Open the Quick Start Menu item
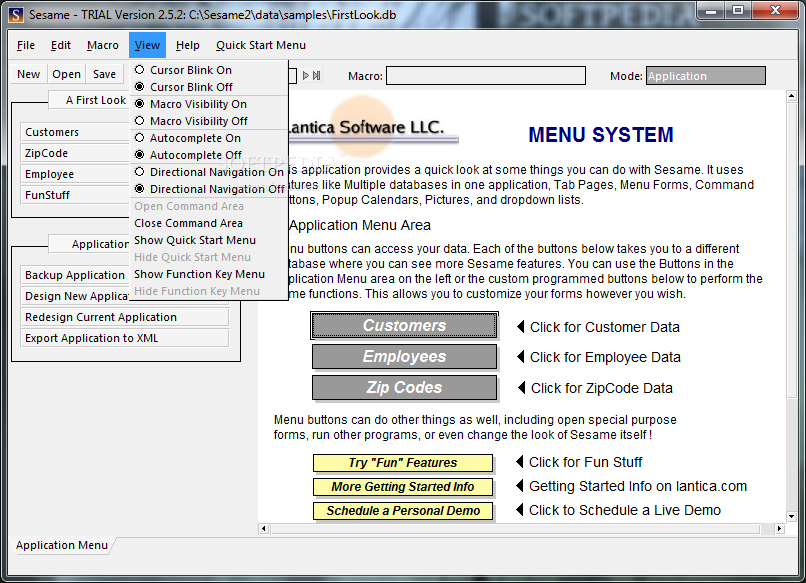806x583 pixels. pos(261,45)
